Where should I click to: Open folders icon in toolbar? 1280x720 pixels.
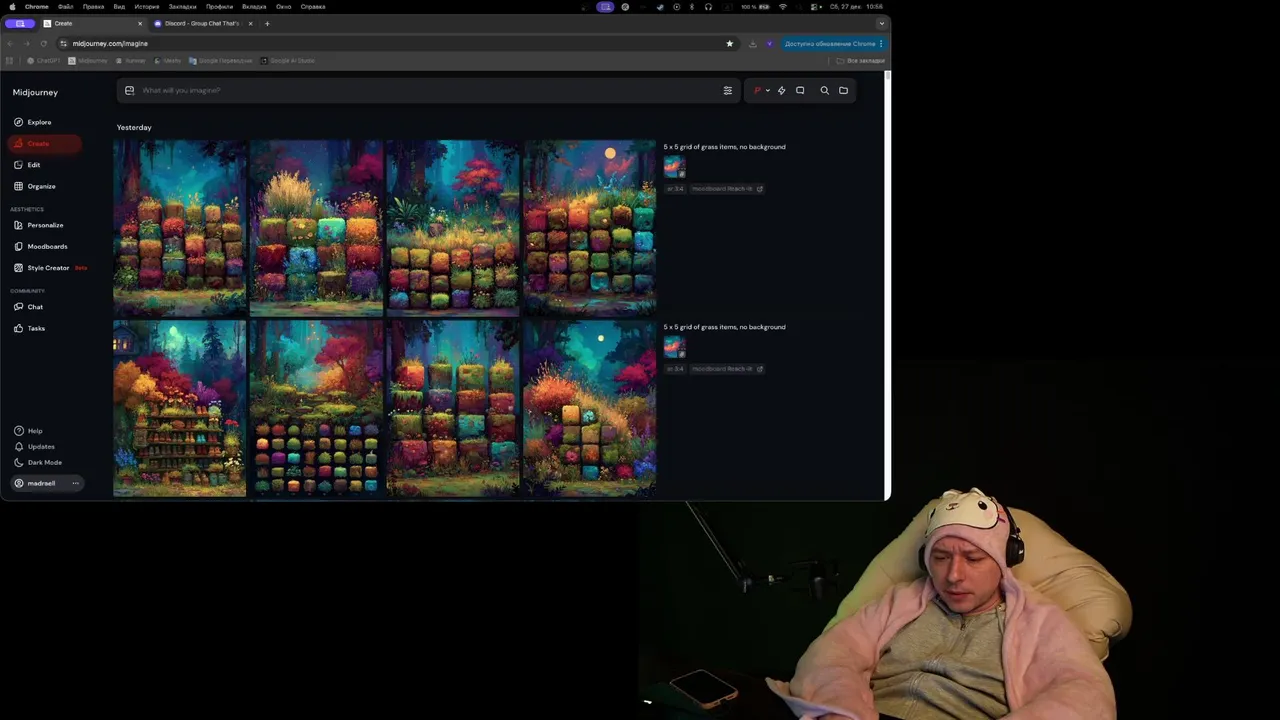(844, 90)
